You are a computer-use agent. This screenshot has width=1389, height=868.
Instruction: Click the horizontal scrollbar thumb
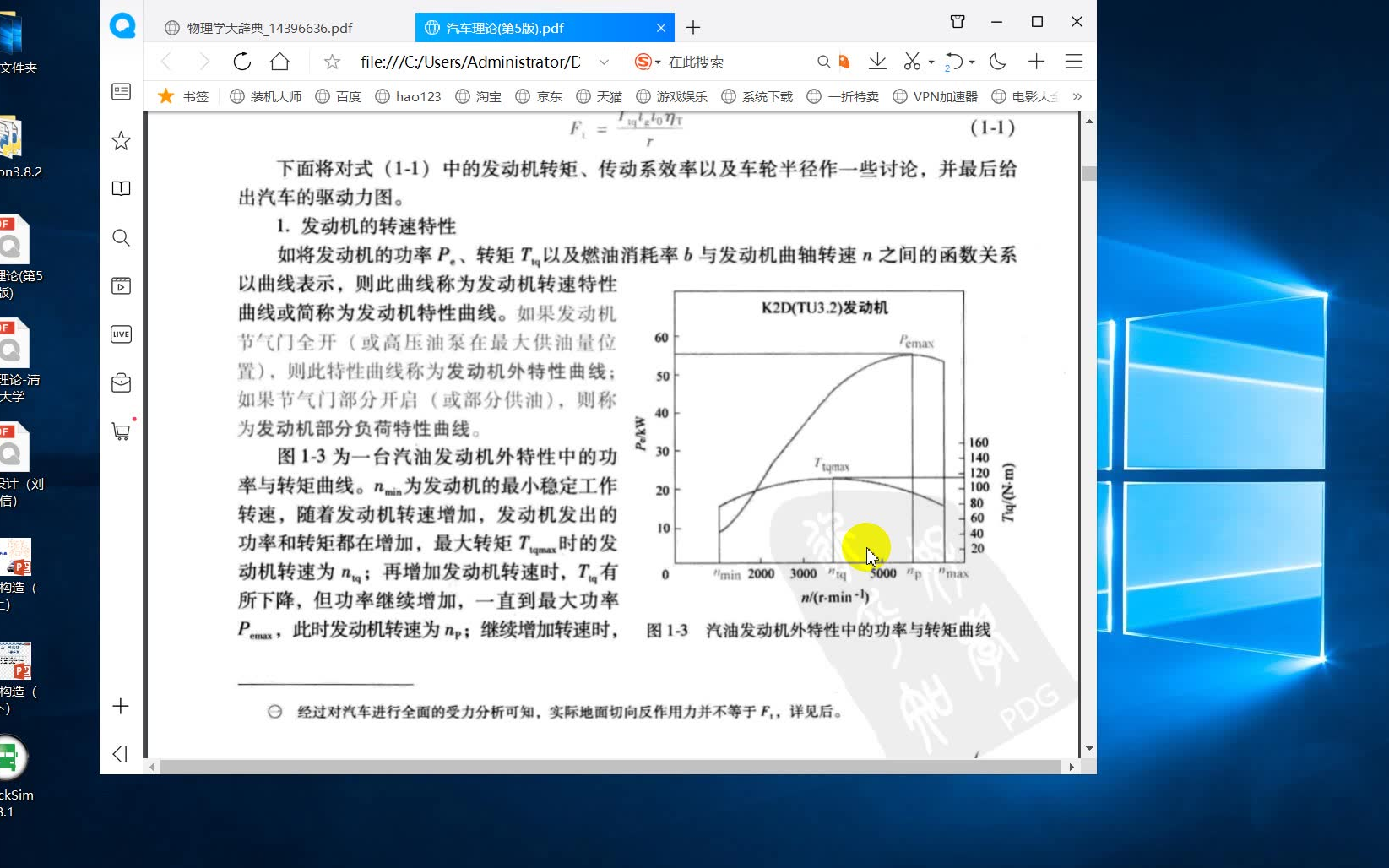tap(610, 767)
